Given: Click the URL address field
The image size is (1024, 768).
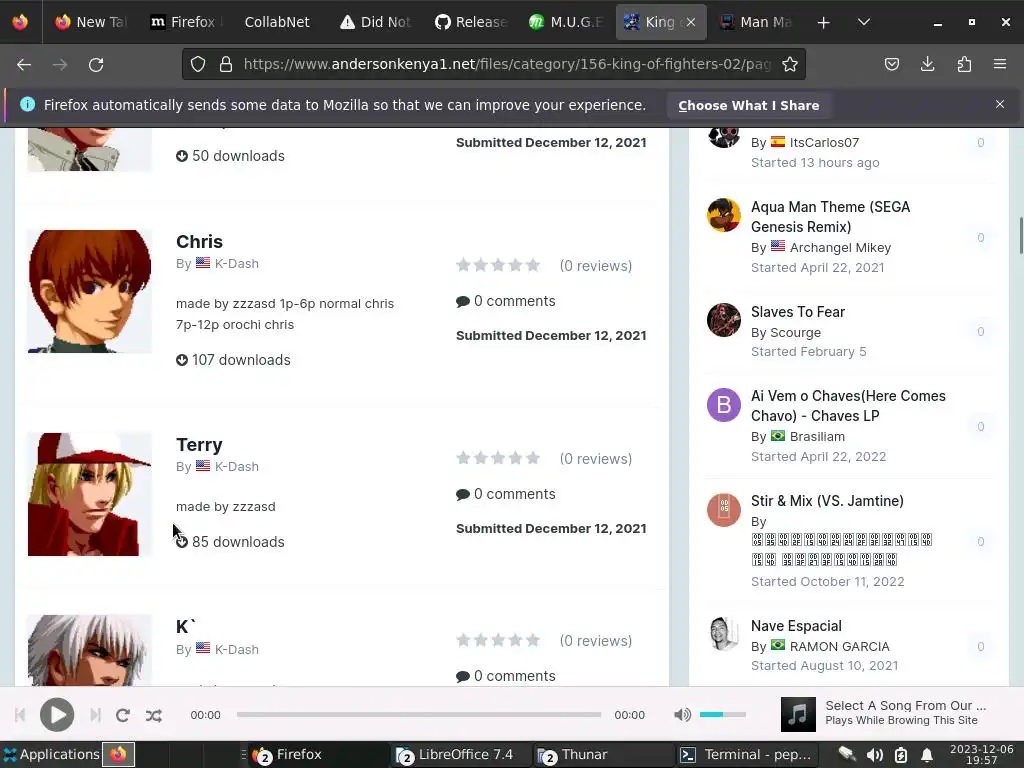Looking at the screenshot, I should point(507,64).
